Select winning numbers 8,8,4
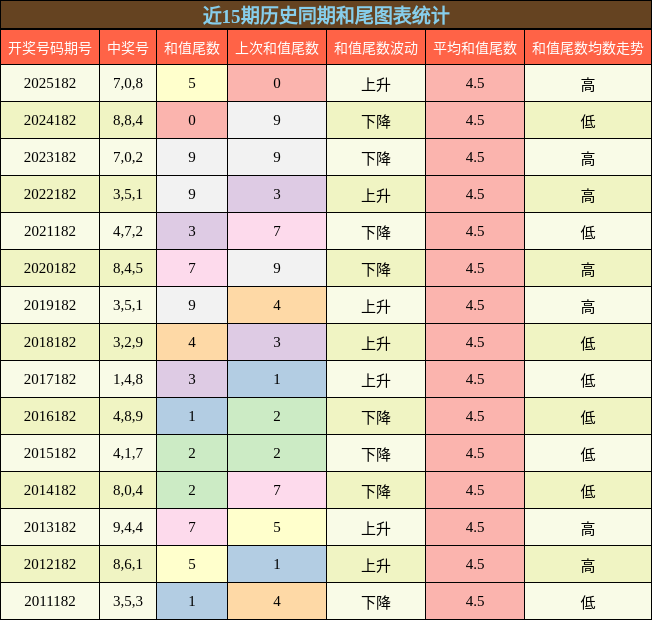Image resolution: width=652 pixels, height=620 pixels. (128, 120)
